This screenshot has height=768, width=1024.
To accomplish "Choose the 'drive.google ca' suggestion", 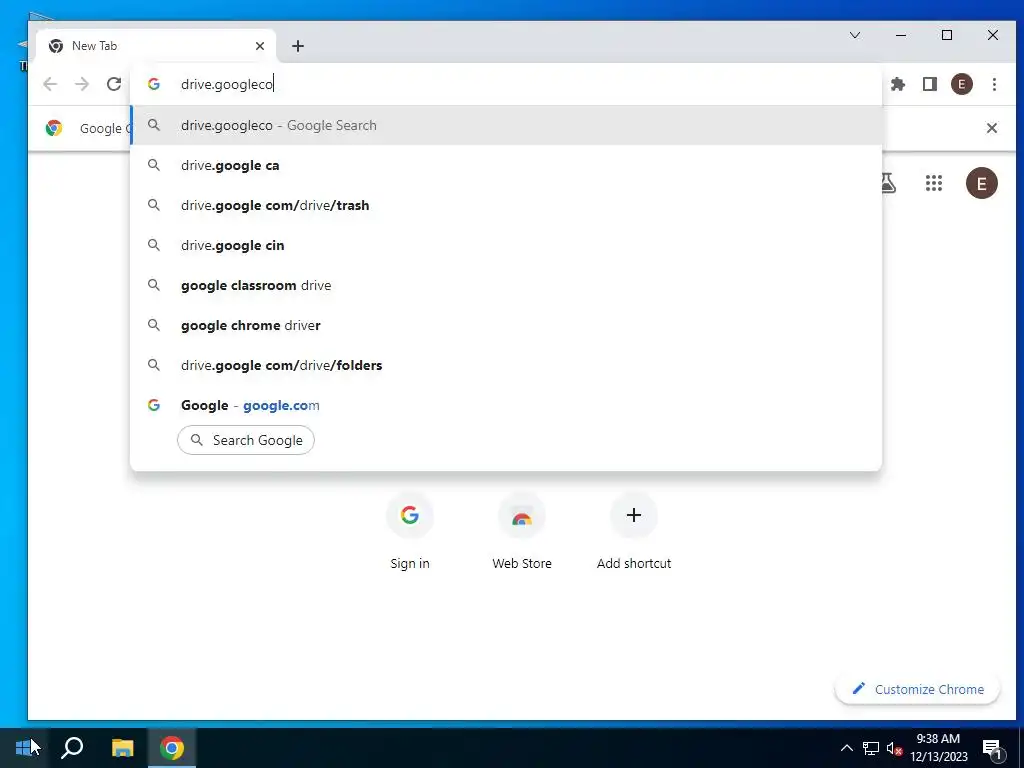I will [506, 165].
